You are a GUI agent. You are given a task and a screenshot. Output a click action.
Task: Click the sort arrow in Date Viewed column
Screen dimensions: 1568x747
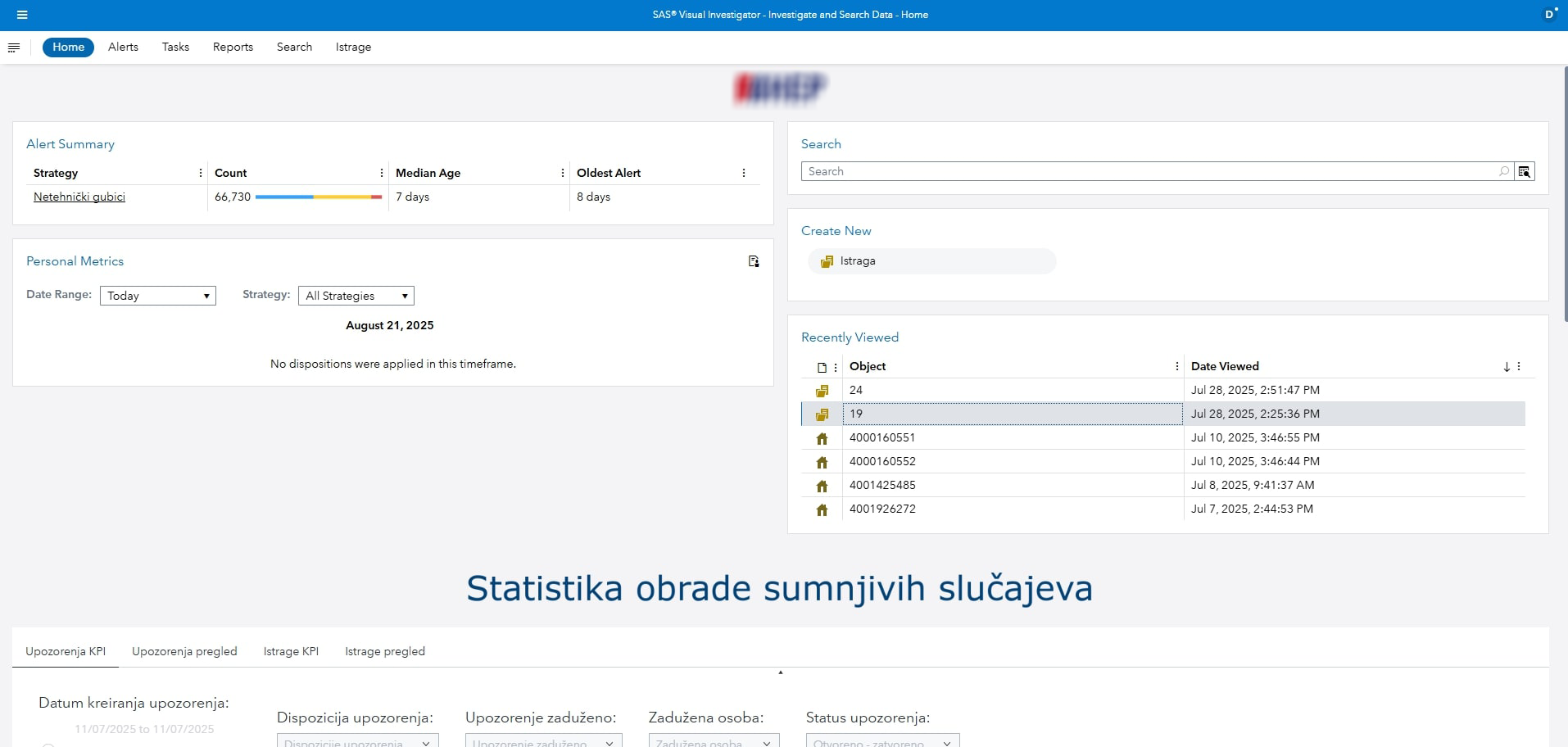(x=1506, y=367)
